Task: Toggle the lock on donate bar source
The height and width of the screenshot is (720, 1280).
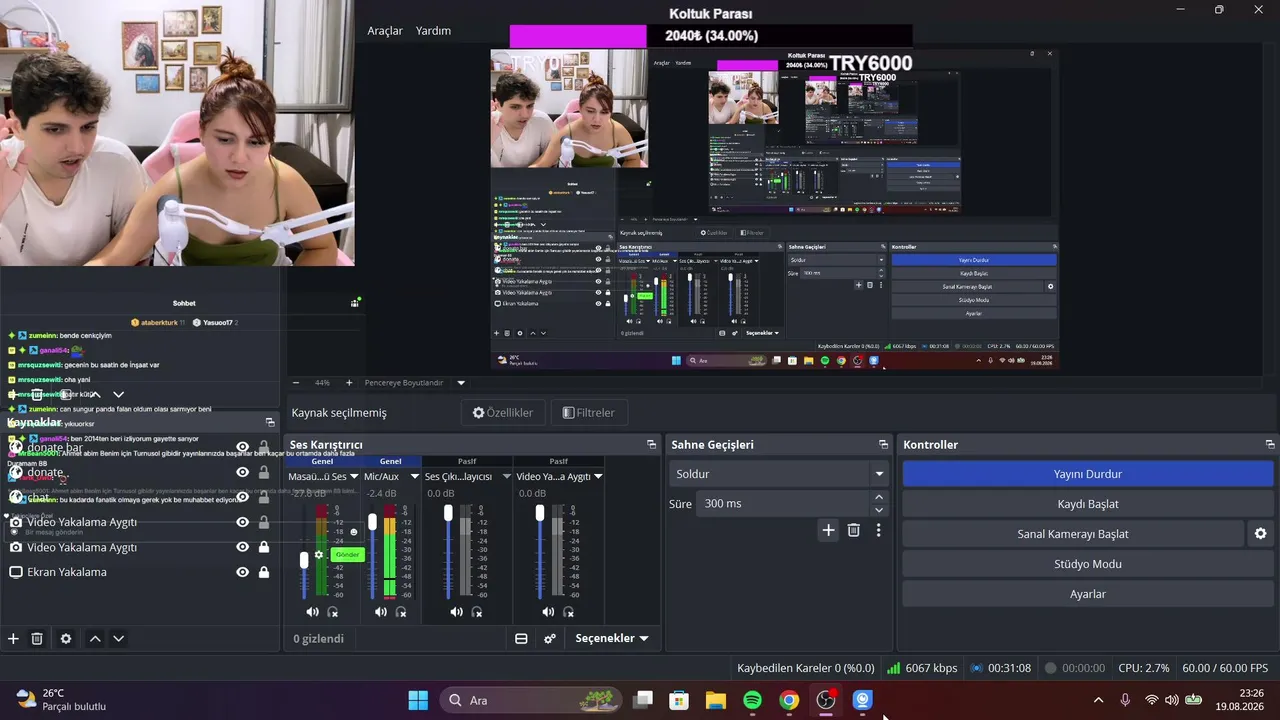Action: click(264, 447)
